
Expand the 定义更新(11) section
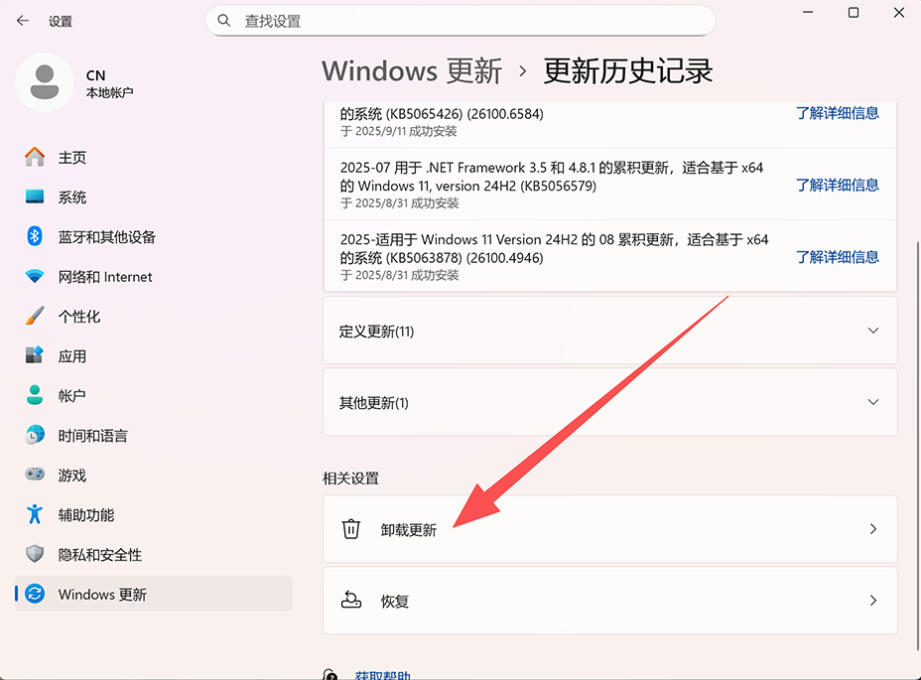(x=873, y=331)
